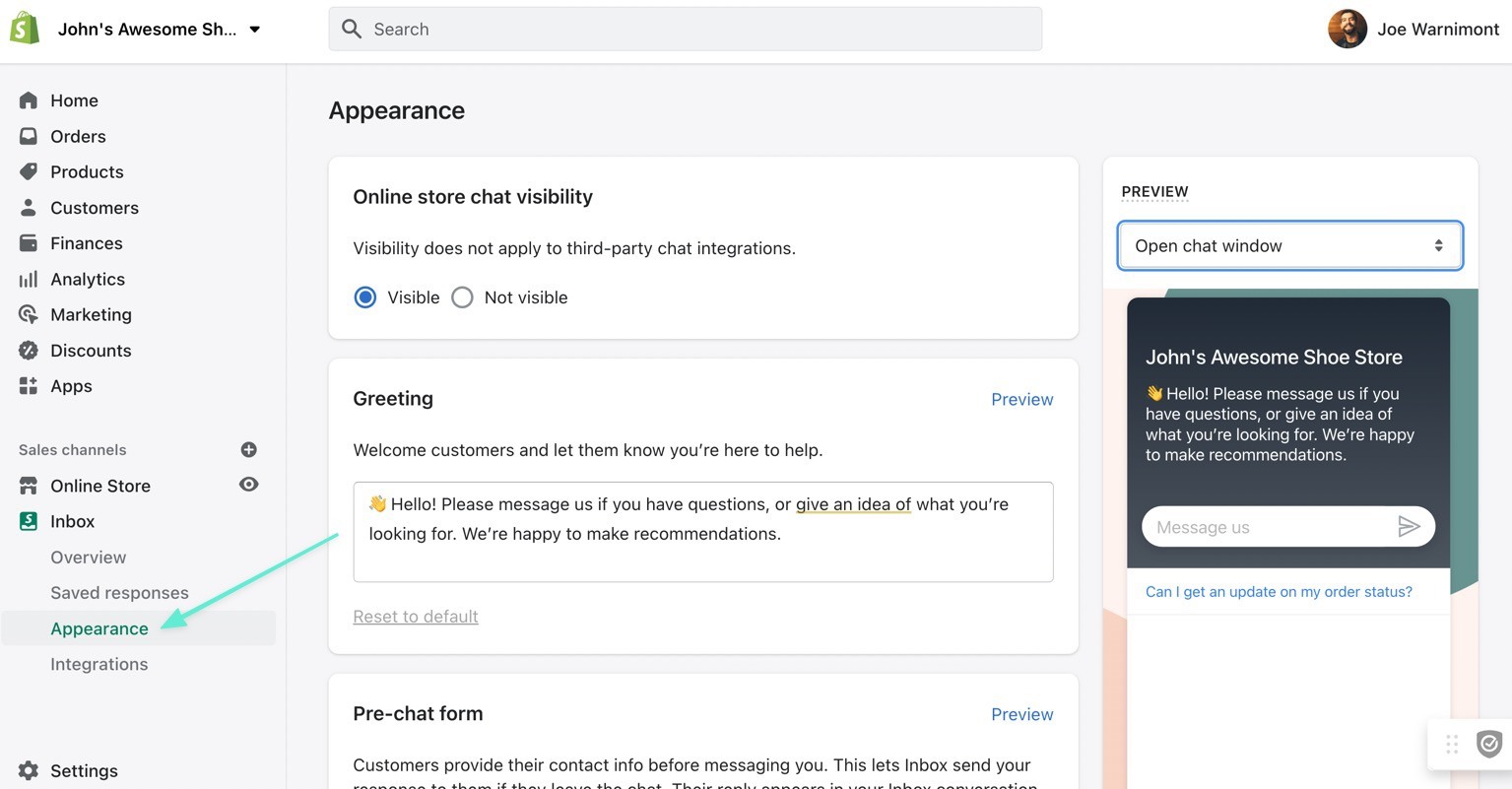Open Finances menu item

(x=87, y=243)
